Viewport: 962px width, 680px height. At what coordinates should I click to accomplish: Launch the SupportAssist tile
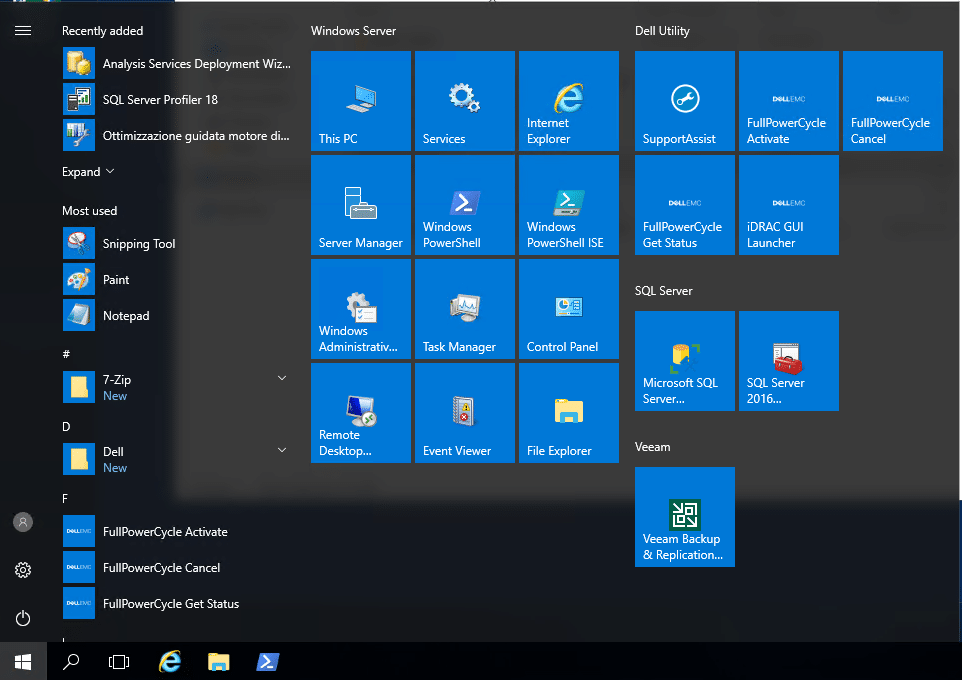685,101
